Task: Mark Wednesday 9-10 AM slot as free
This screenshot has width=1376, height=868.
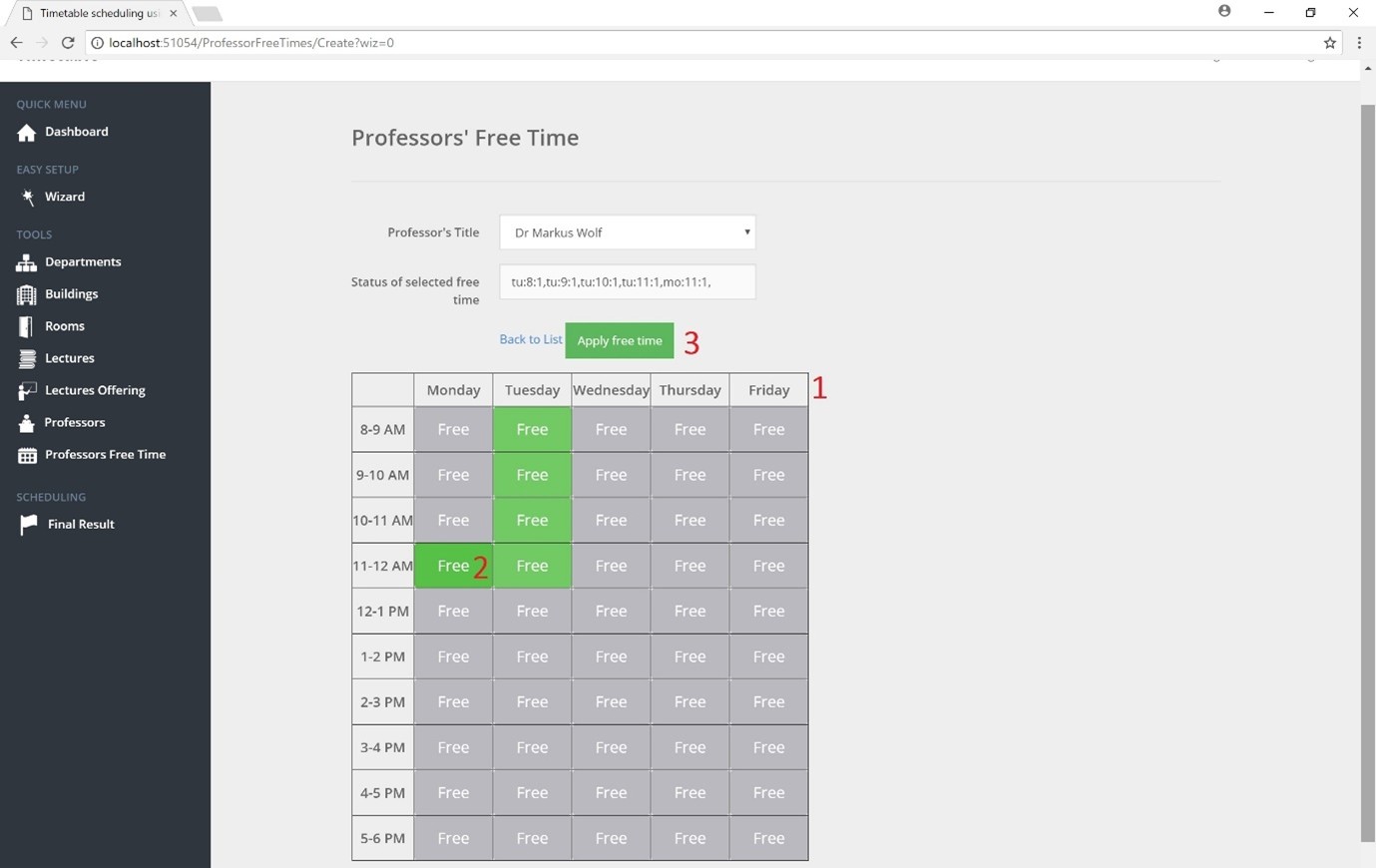Action: click(x=611, y=475)
